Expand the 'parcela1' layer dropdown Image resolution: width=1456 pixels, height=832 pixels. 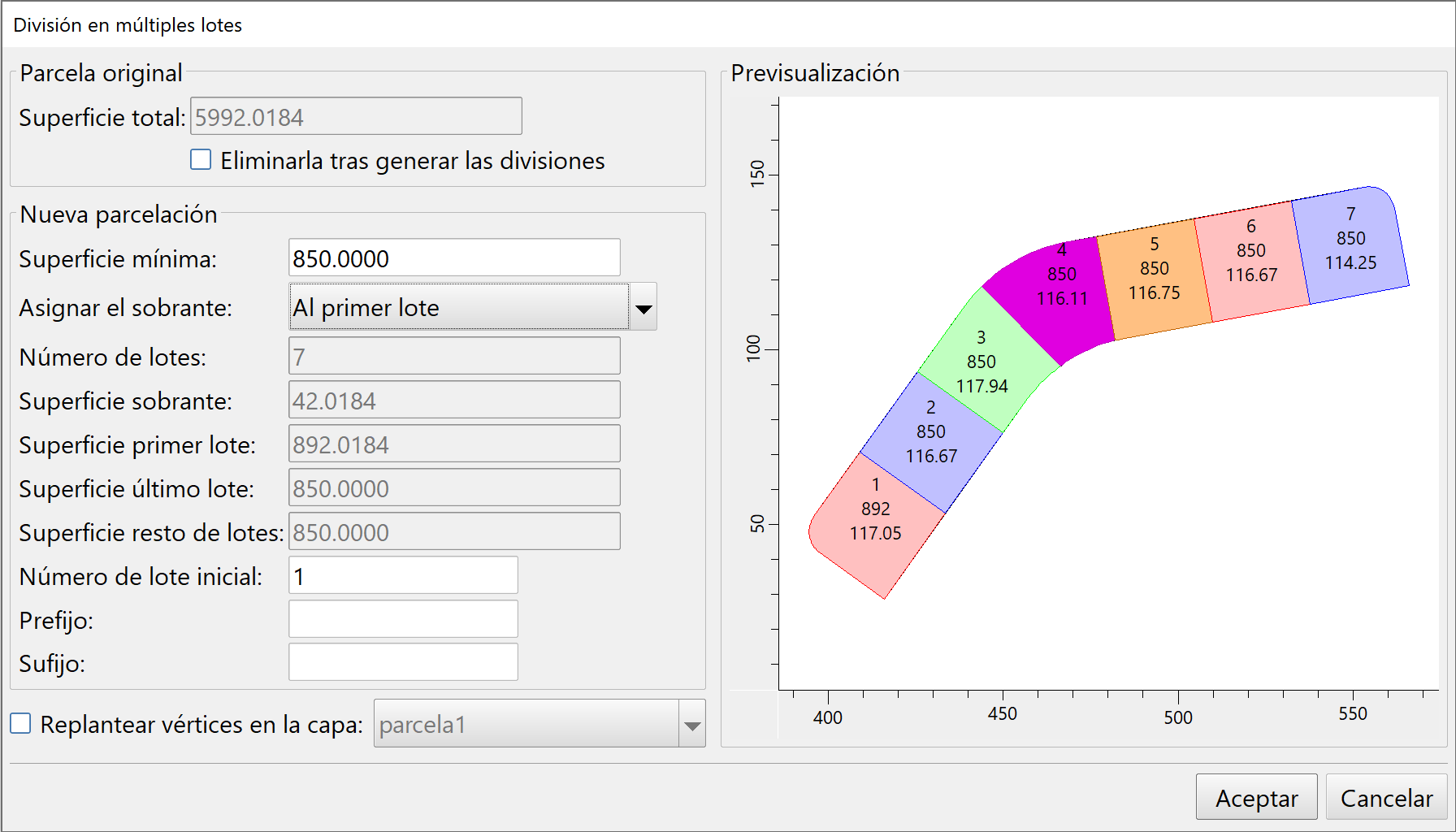click(691, 725)
